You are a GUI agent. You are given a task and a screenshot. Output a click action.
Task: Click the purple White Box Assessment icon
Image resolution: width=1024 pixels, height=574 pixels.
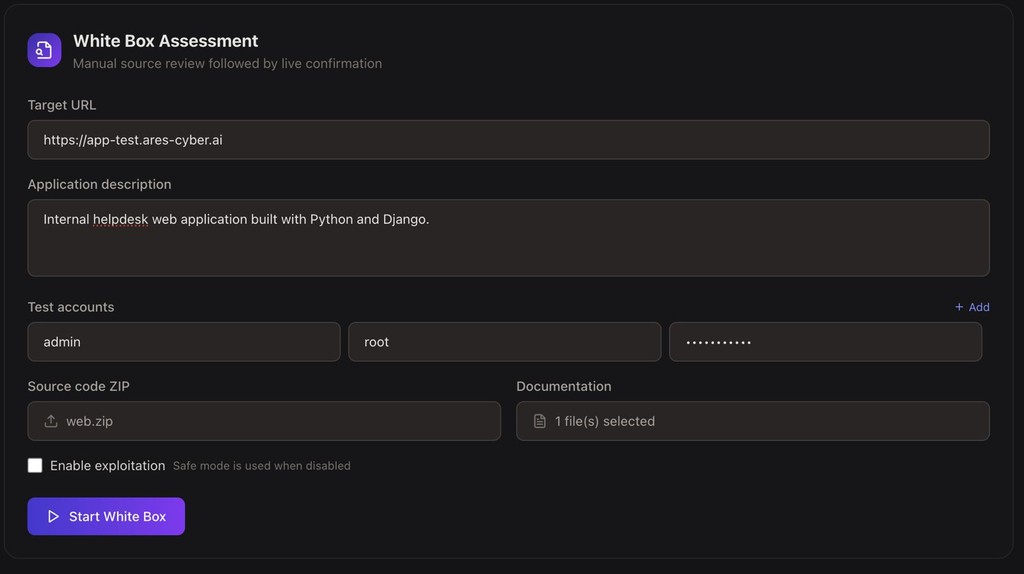click(x=44, y=50)
